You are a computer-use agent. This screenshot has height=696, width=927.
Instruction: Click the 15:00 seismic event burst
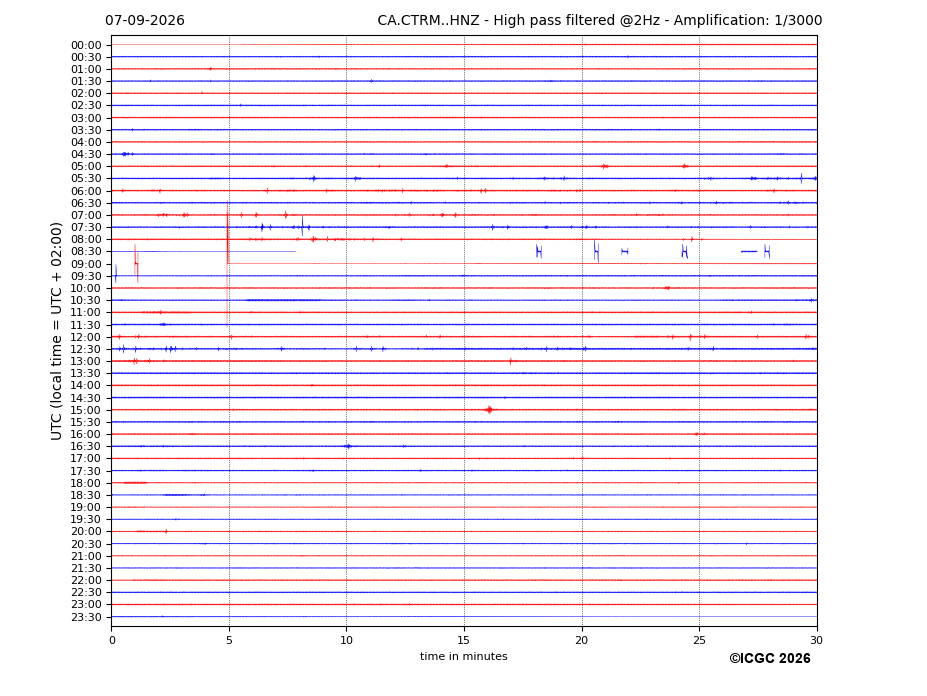(x=489, y=410)
